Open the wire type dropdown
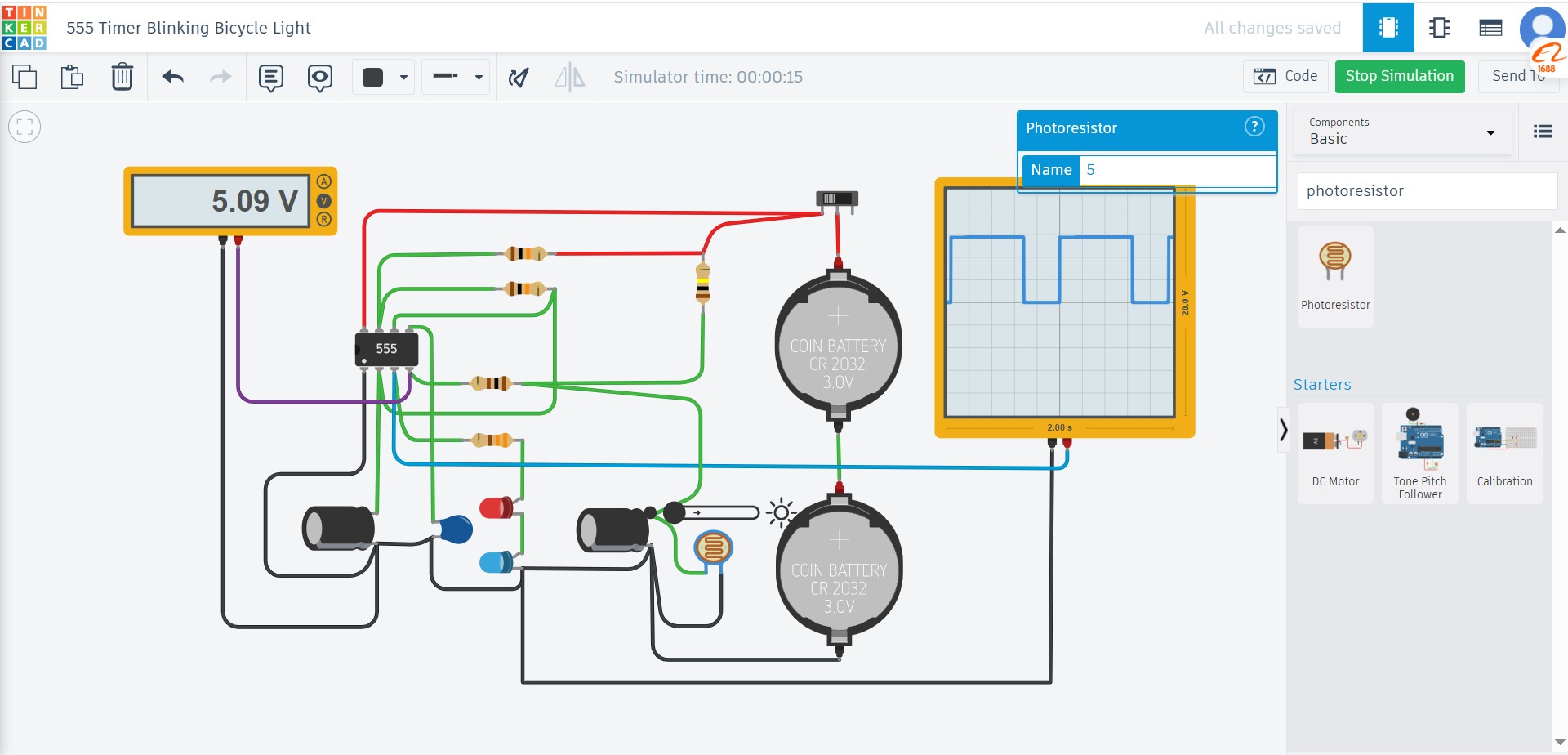Screen dimensions: 1568x755 point(456,77)
